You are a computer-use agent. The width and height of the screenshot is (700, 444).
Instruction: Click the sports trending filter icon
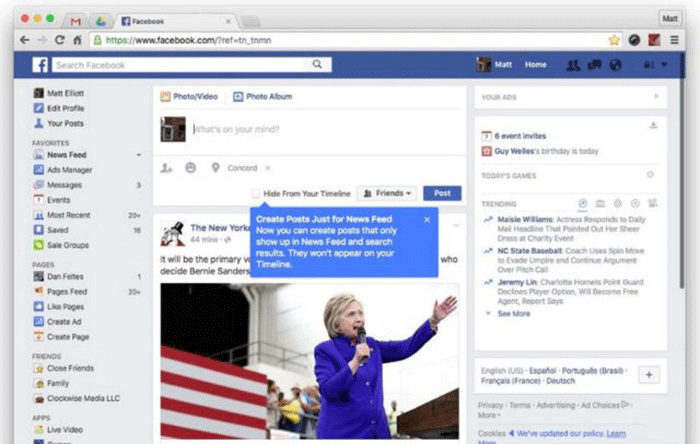pos(635,203)
